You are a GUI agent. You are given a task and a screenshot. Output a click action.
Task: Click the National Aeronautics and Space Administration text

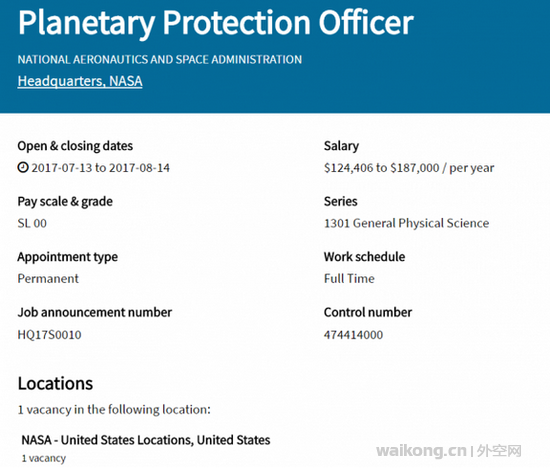160,59
